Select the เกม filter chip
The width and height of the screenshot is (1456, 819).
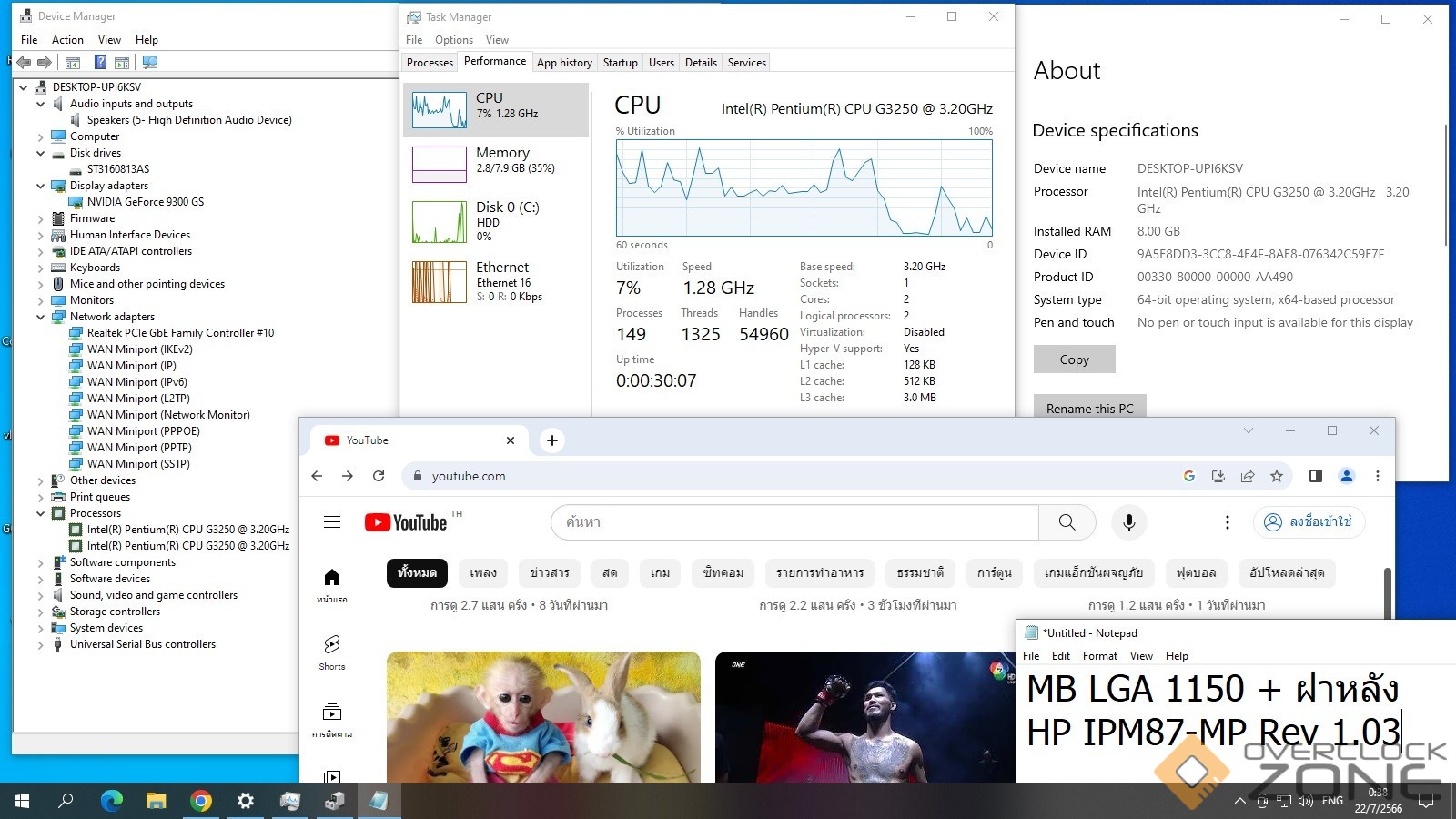pos(660,573)
